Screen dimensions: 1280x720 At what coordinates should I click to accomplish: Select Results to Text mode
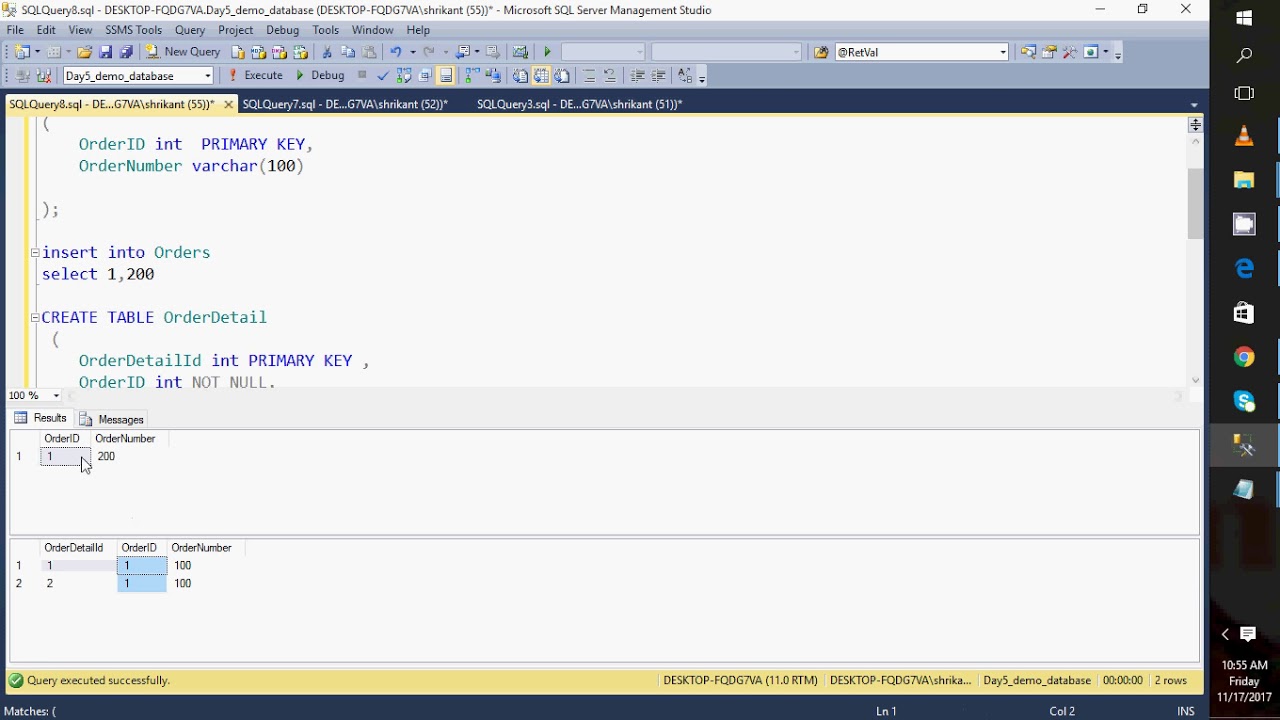point(520,75)
